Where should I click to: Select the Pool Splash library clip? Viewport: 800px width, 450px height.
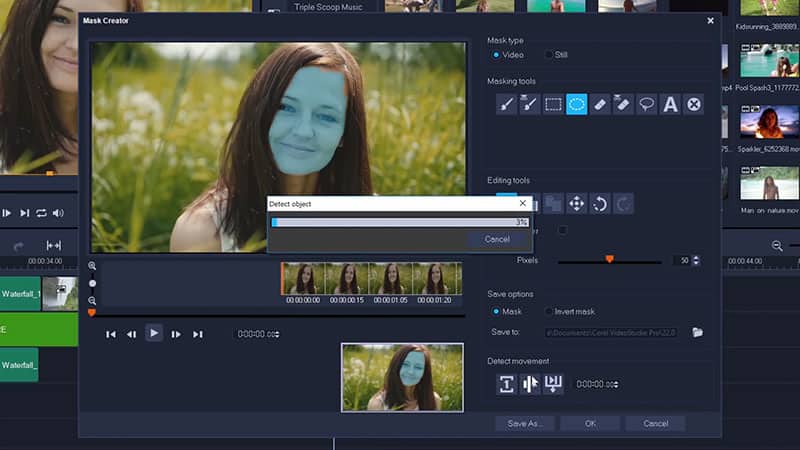pos(769,61)
